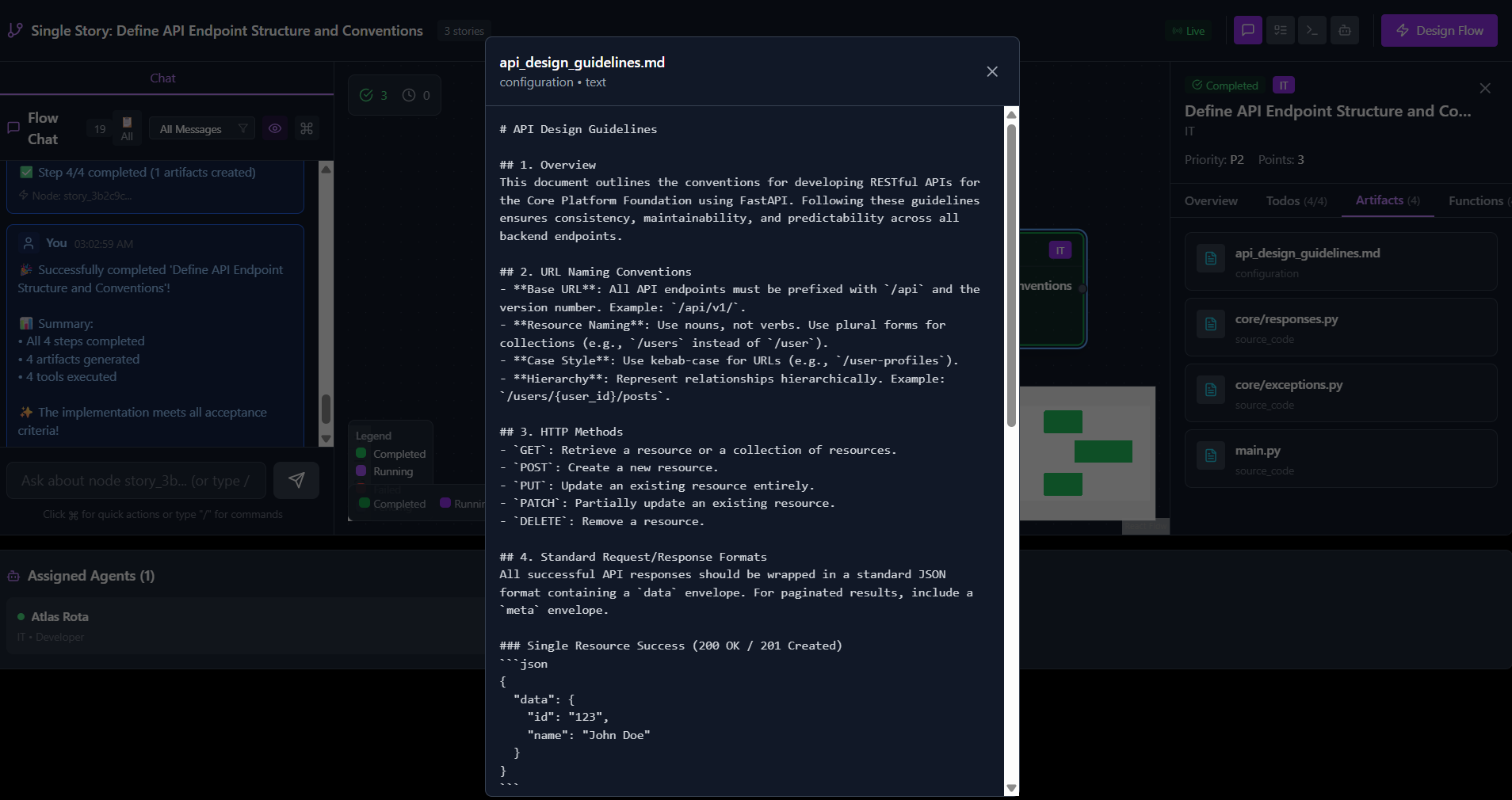Click the 19 message count badge

pos(100,129)
